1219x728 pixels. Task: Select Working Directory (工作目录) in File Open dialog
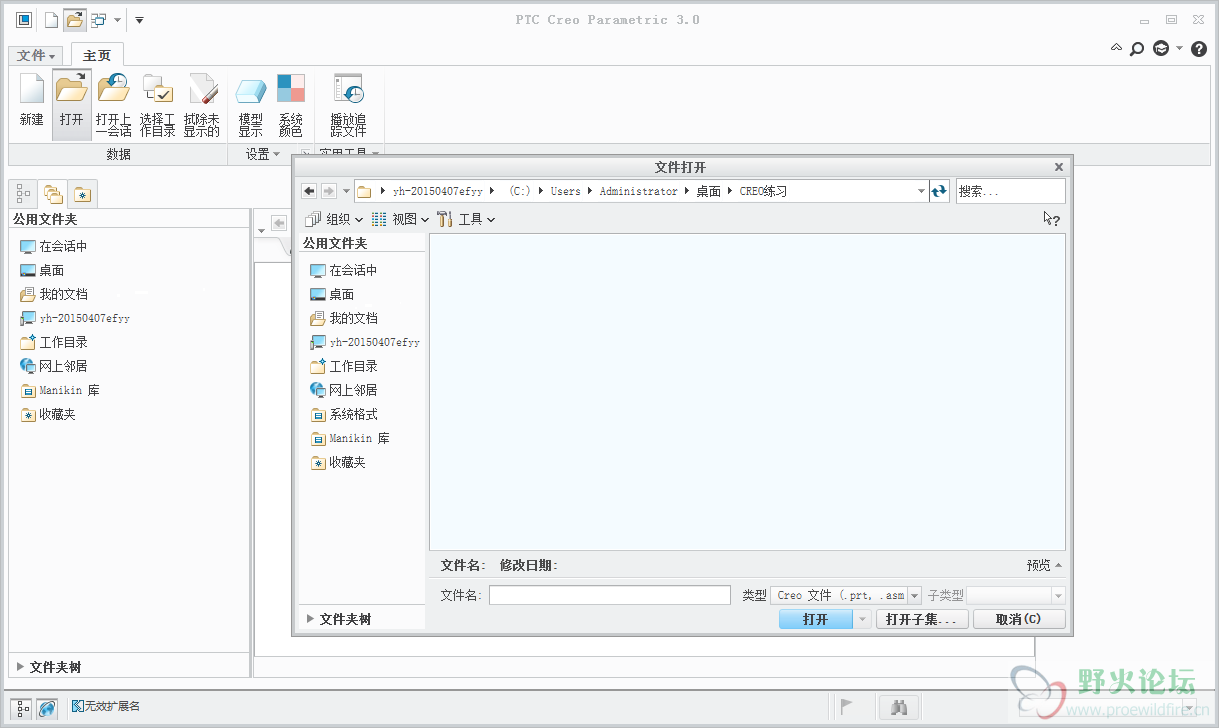(344, 366)
